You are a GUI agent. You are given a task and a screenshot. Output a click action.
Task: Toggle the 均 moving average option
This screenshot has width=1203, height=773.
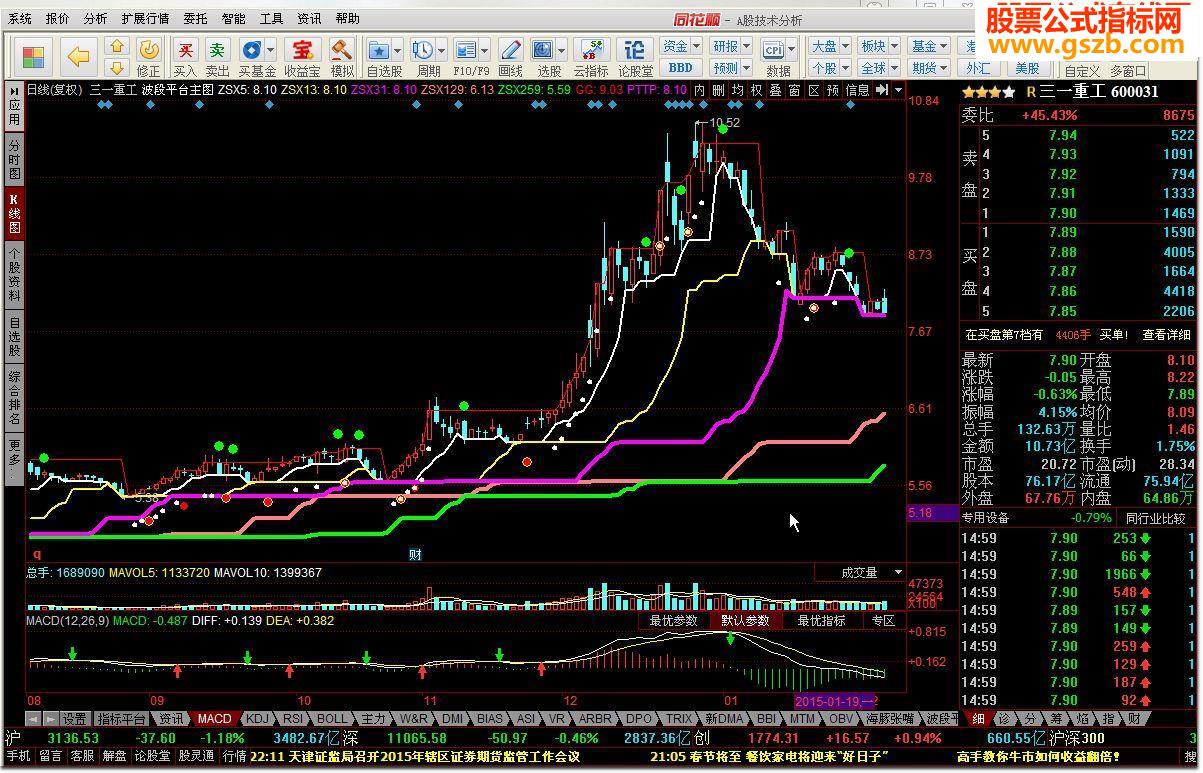(737, 89)
